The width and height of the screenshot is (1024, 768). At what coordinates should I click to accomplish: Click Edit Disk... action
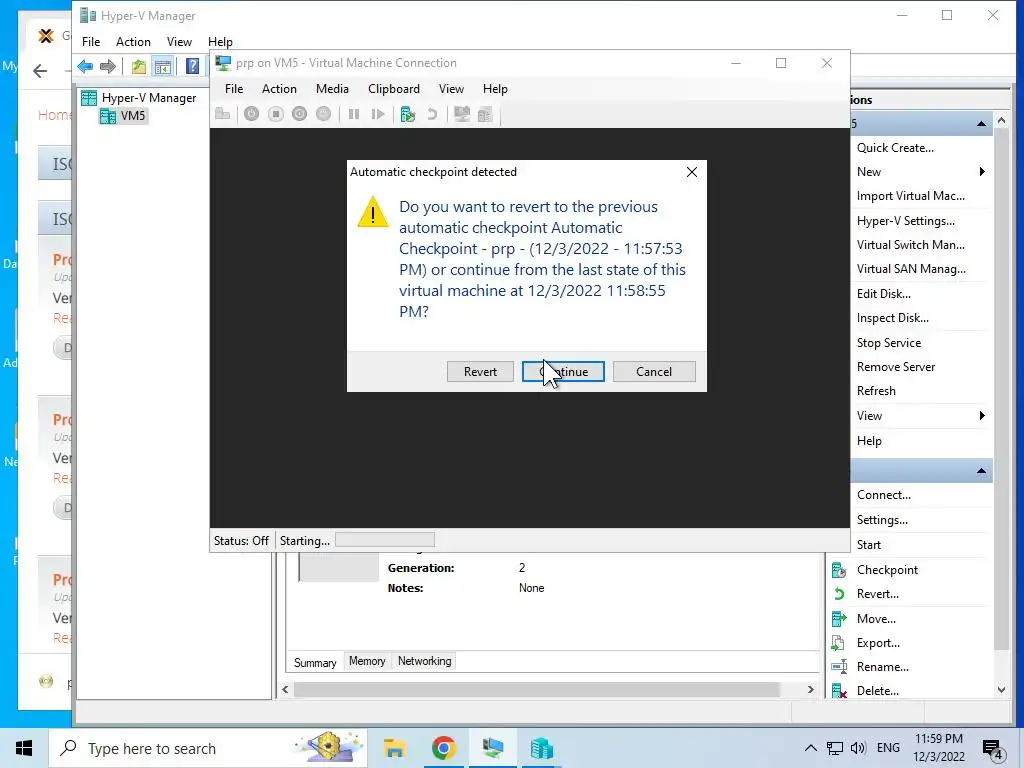[884, 294]
